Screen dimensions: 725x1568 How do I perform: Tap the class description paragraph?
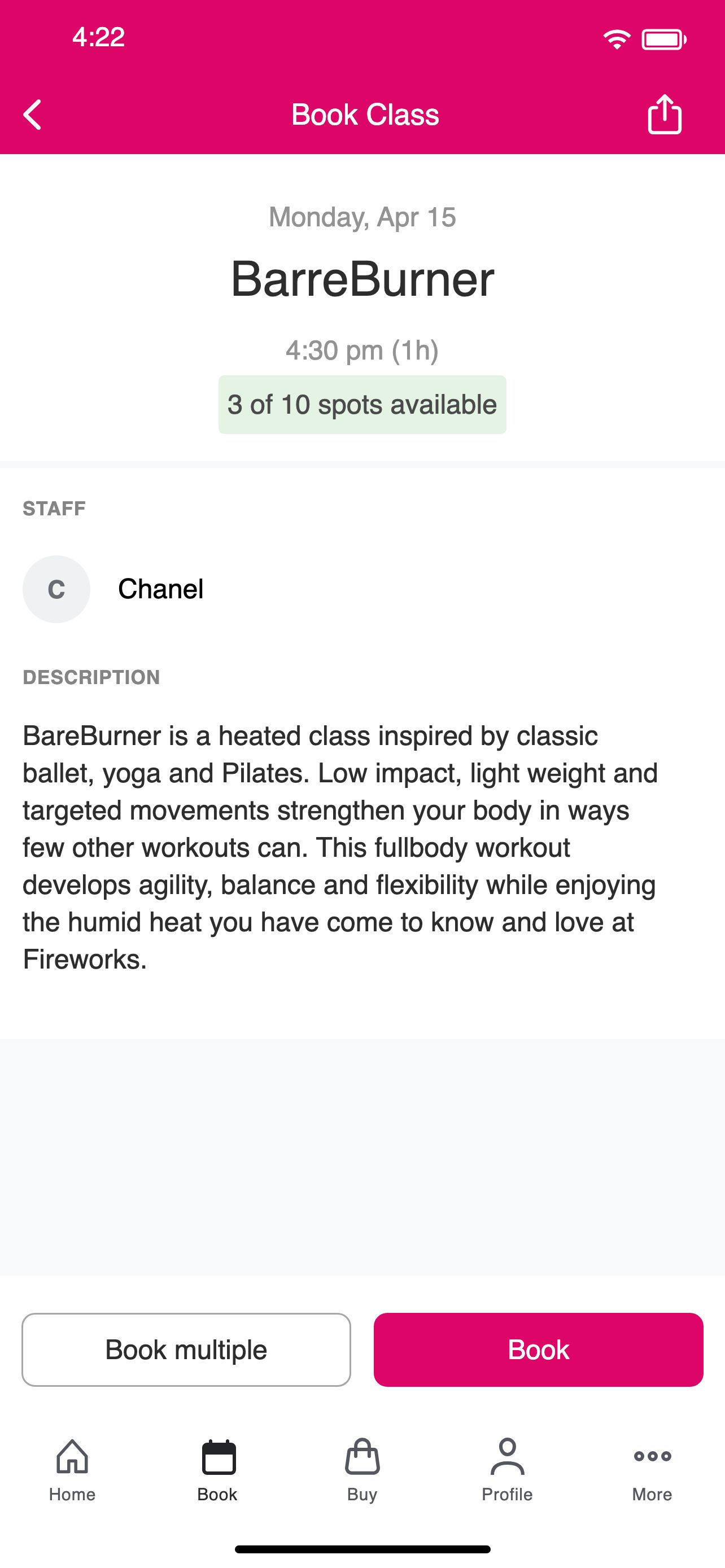341,847
